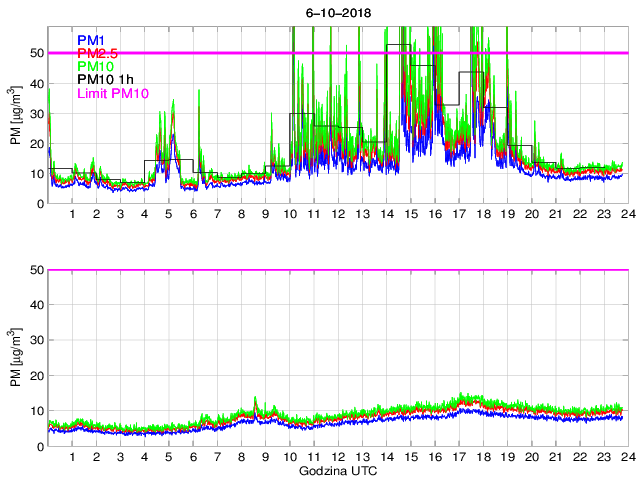Select the black PM10 1h legend label
The height and width of the screenshot is (480, 640).
(104, 80)
